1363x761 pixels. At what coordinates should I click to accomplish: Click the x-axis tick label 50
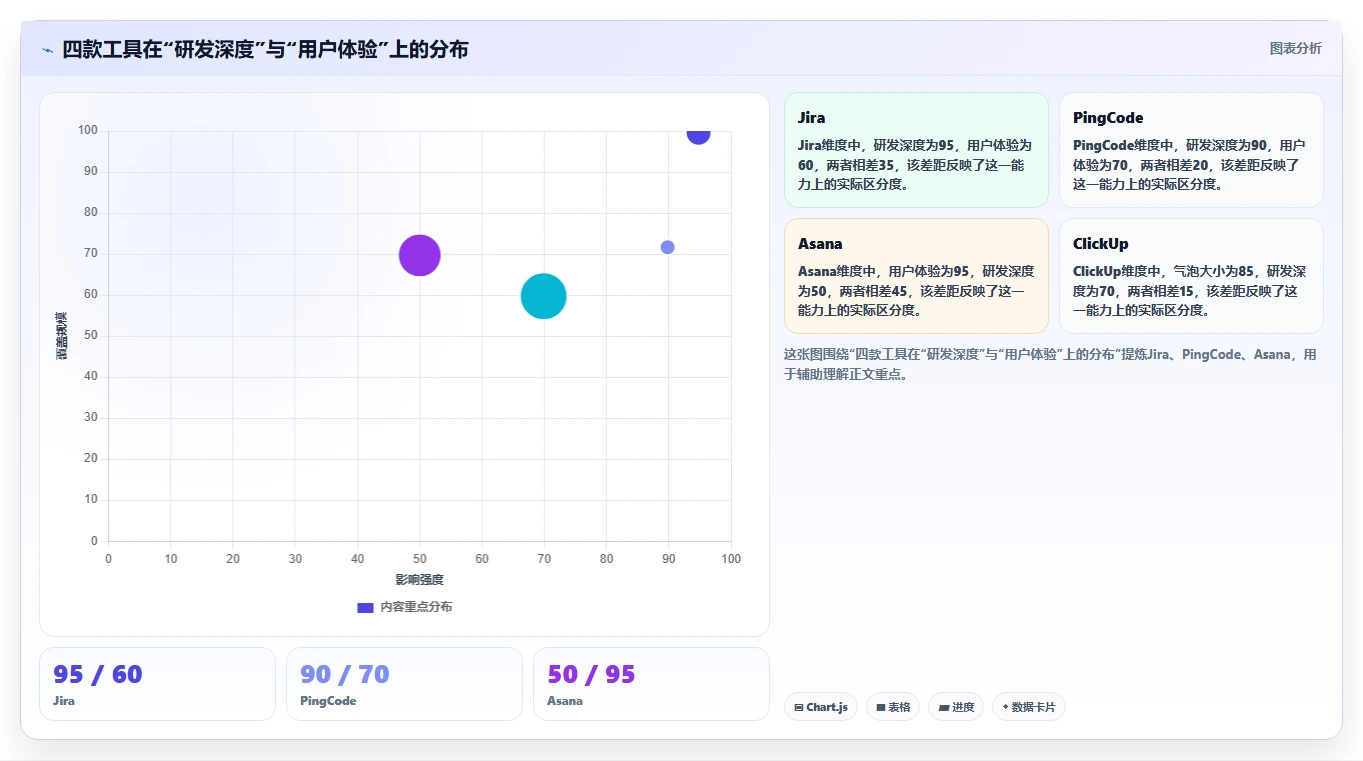(x=420, y=559)
